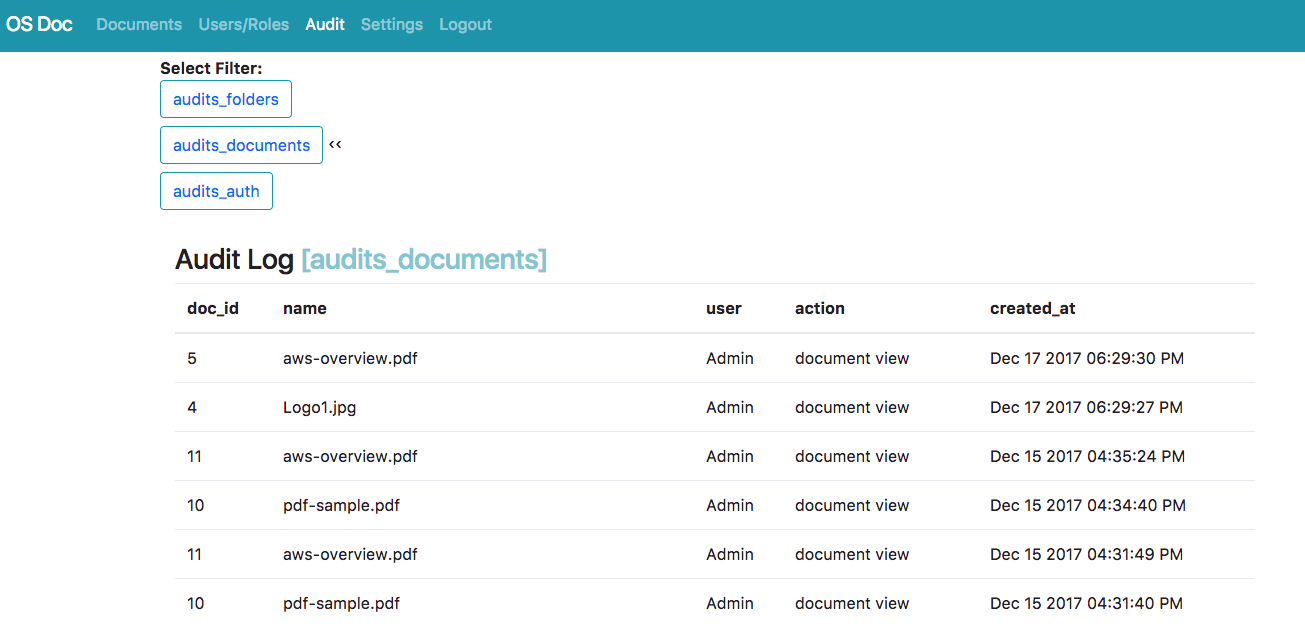Open the Settings page
Screen dimensions: 1305x627
click(x=391, y=24)
